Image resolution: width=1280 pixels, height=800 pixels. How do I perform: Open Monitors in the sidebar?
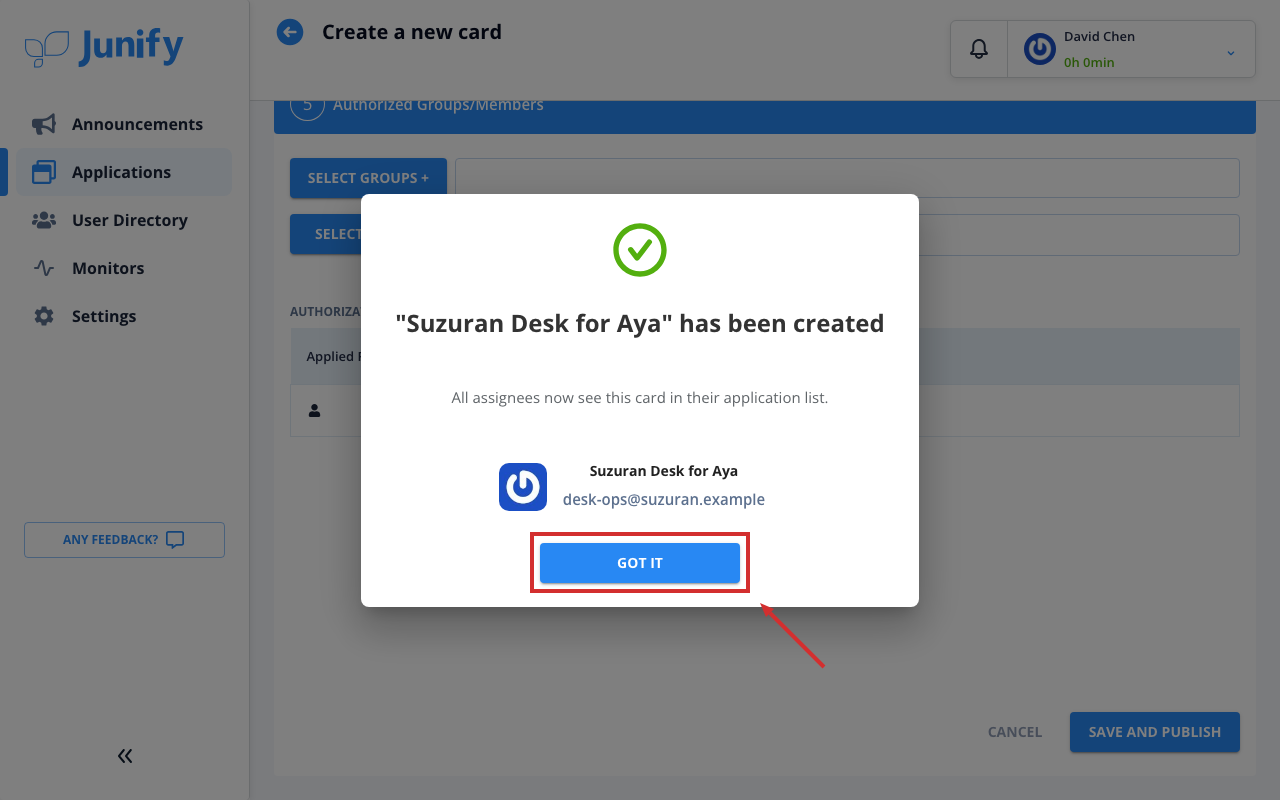coord(124,268)
